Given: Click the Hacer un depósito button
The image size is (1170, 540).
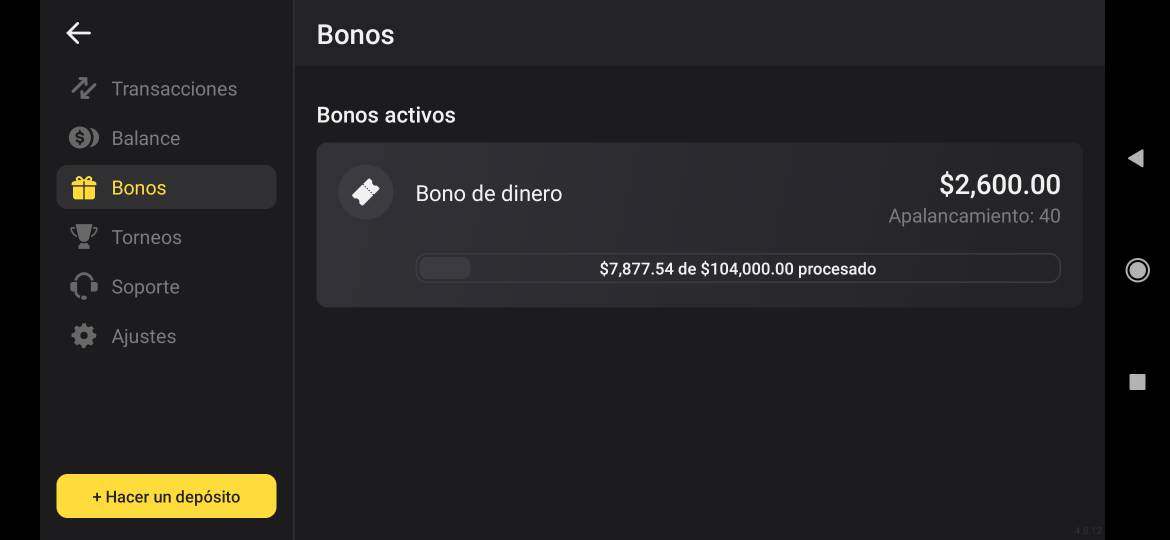Looking at the screenshot, I should point(166,496).
